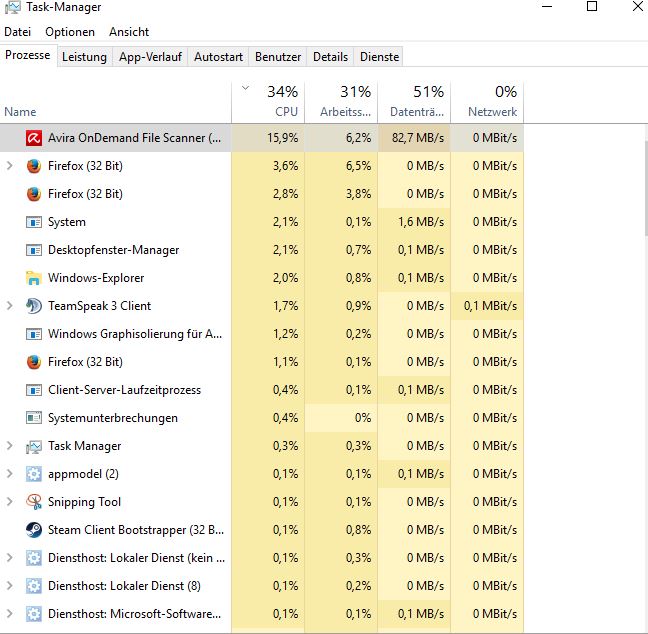This screenshot has height=634, width=648.
Task: Switch to the App-Verlauf tab
Action: pyautogui.click(x=150, y=57)
